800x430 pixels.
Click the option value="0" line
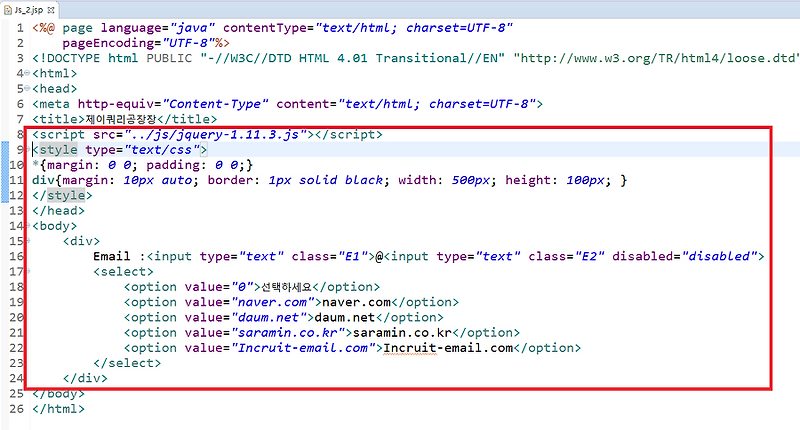point(252,287)
